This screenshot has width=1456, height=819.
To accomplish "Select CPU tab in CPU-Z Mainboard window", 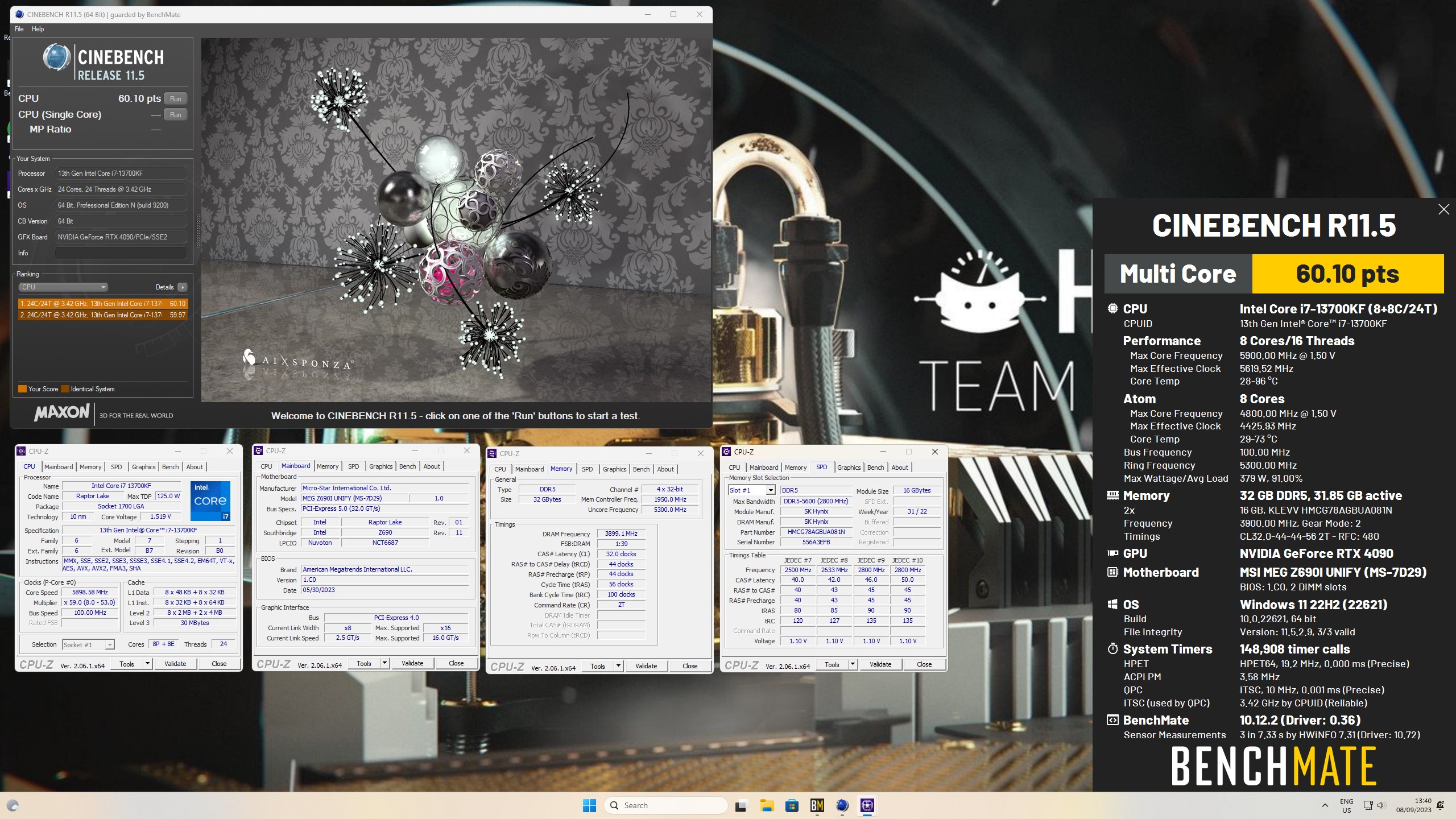I will tap(266, 466).
